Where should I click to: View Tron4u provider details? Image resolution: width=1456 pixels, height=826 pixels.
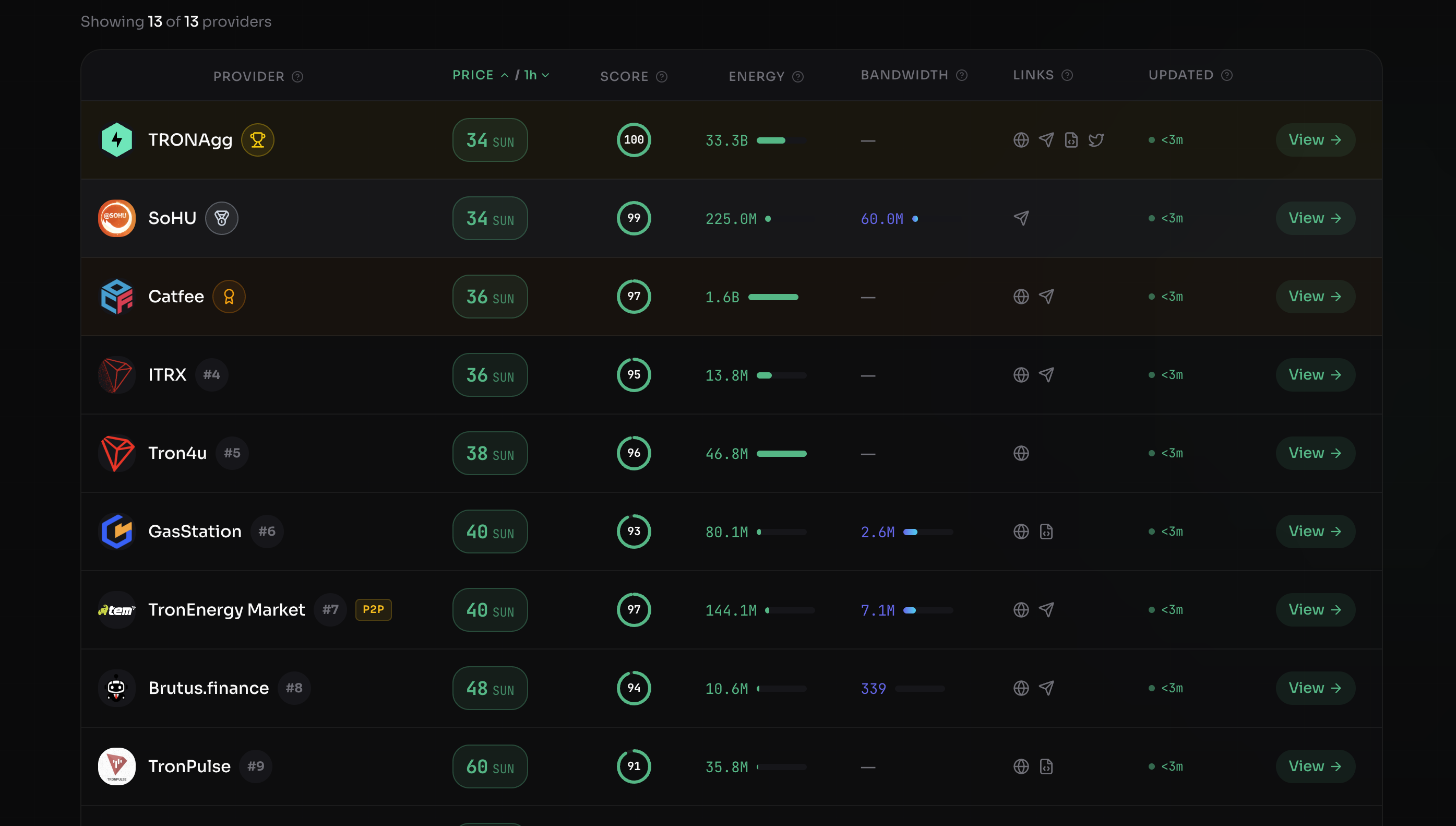tap(1316, 453)
